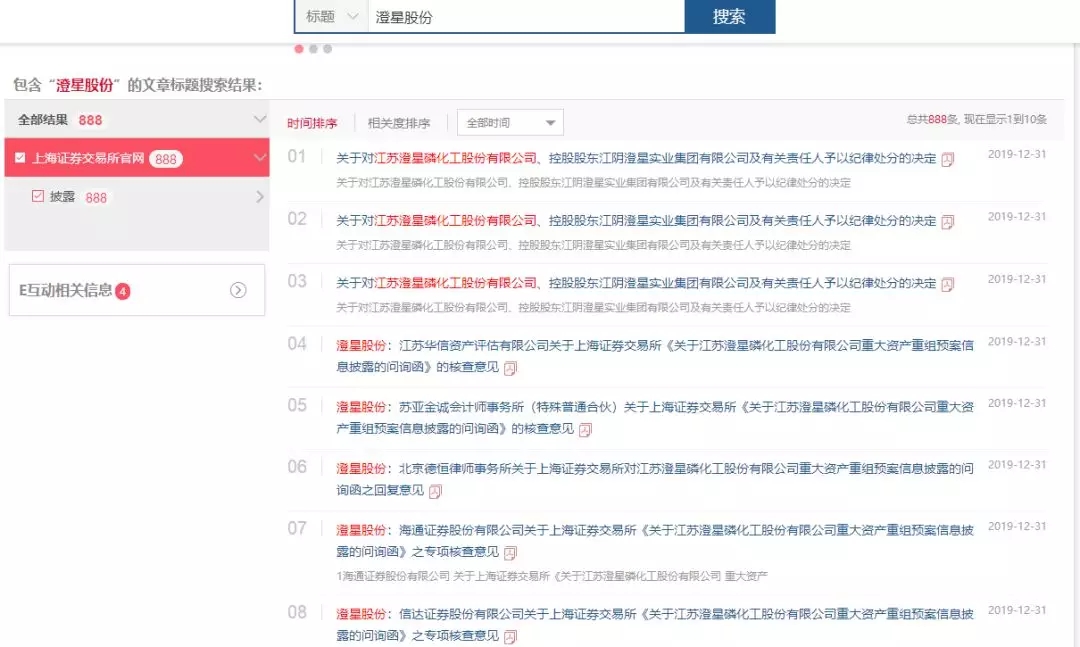The height and width of the screenshot is (647, 1080).
Task: Open result 04 江苏华信资产评估 title
Action: point(655,356)
